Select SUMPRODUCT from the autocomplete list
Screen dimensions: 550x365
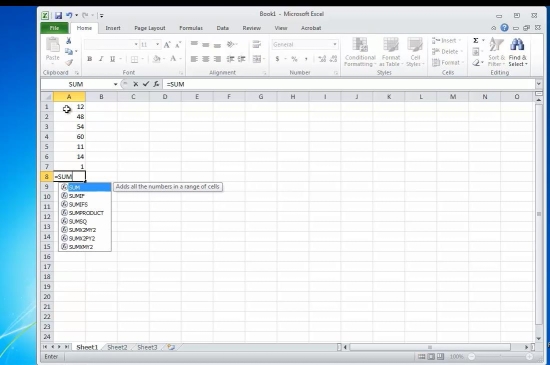(x=85, y=213)
